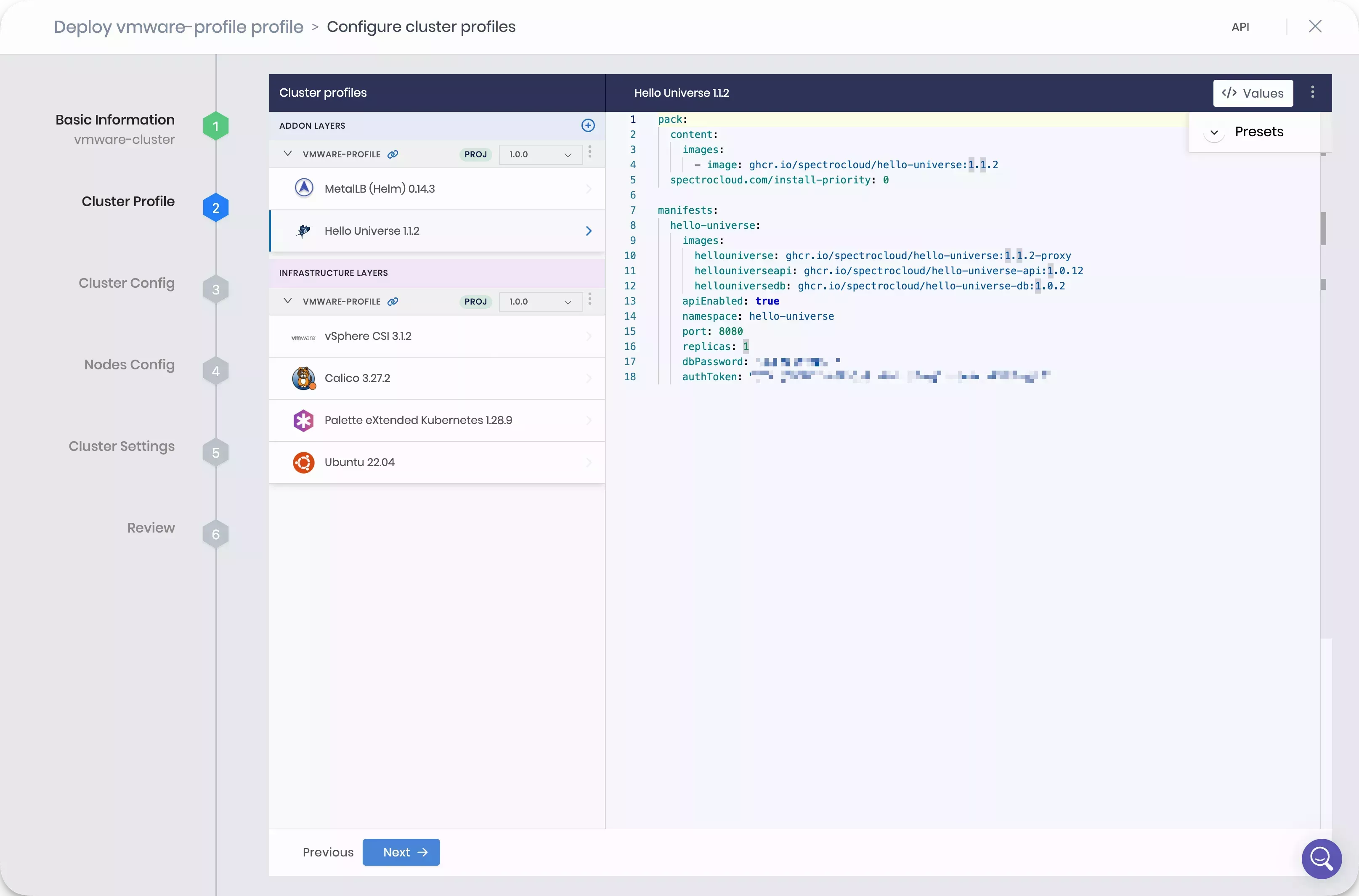1359x896 pixels.
Task: Open Hello Universe 1.1.2 row chevron
Action: [588, 231]
